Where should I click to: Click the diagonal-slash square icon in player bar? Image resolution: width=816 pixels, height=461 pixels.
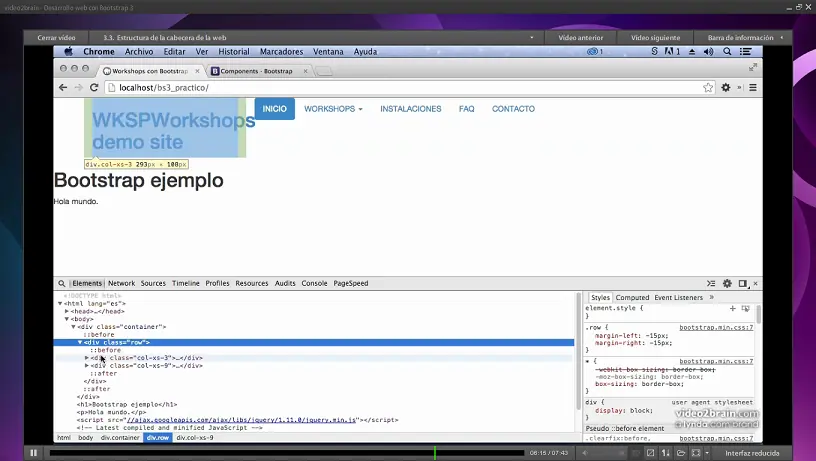651,453
